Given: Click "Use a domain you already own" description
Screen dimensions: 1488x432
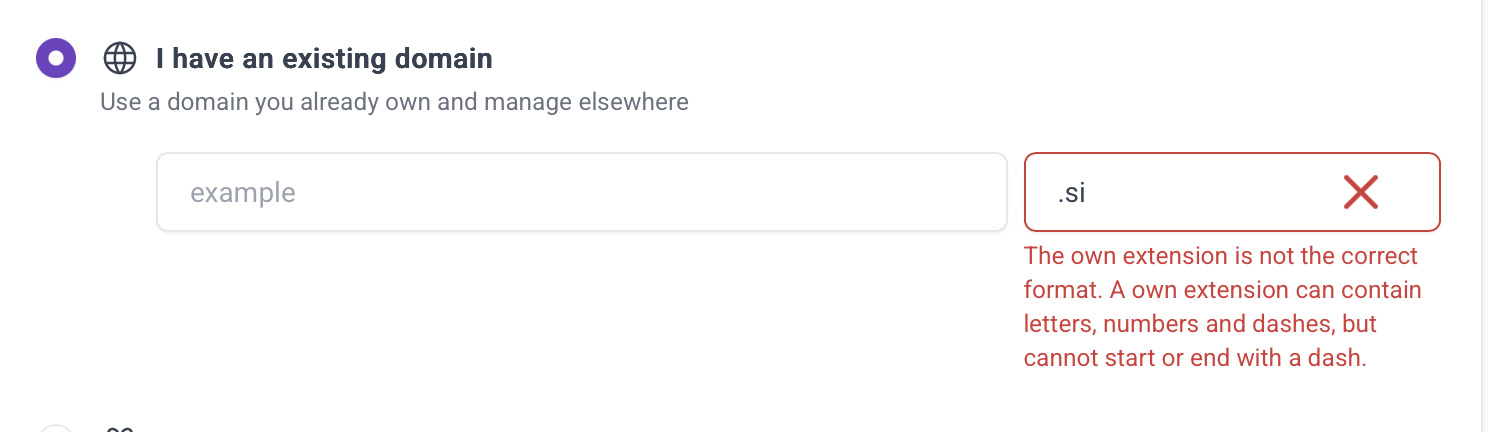Looking at the screenshot, I should (300, 102).
